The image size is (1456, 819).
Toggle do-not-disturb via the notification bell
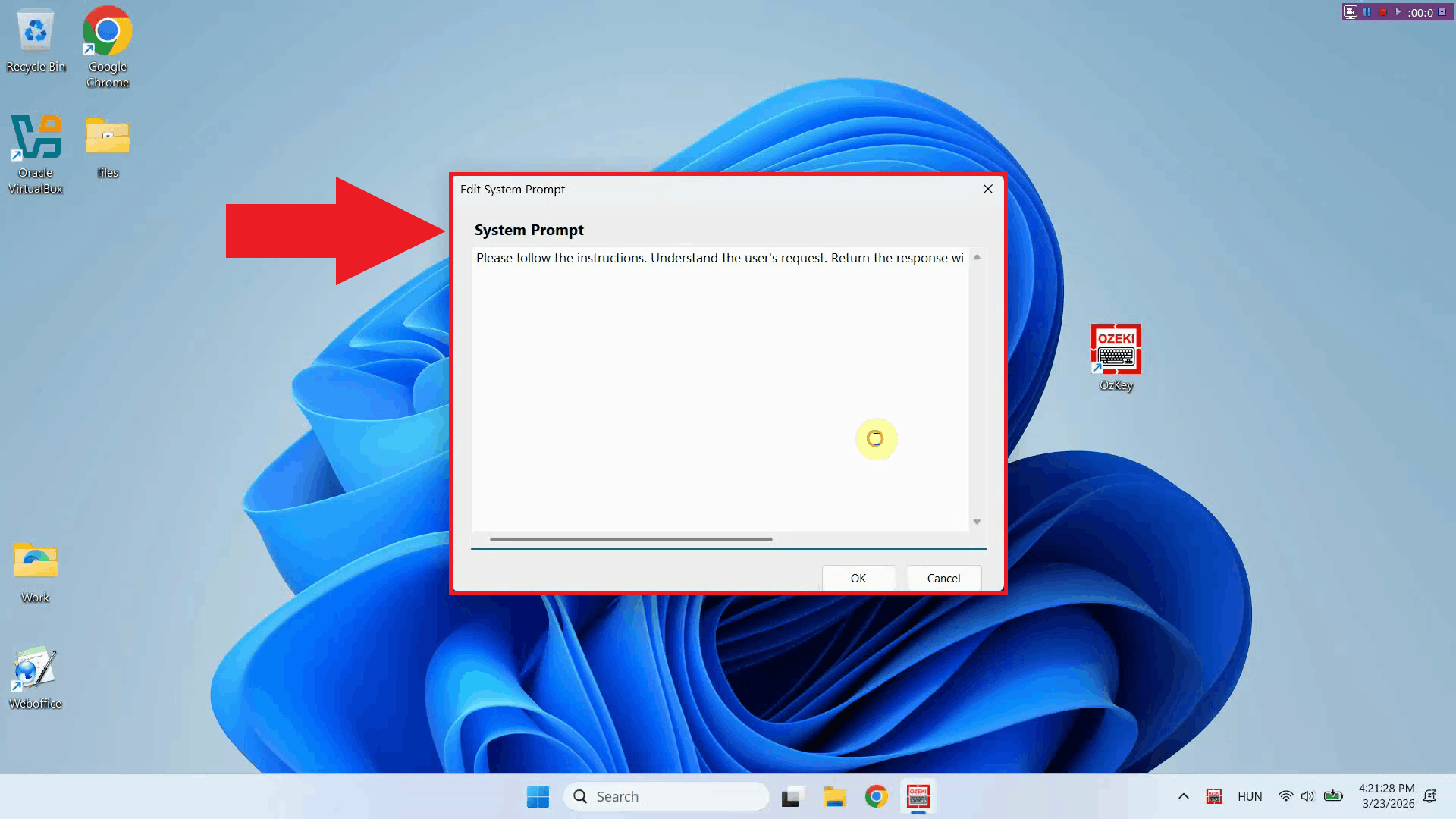(x=1431, y=796)
